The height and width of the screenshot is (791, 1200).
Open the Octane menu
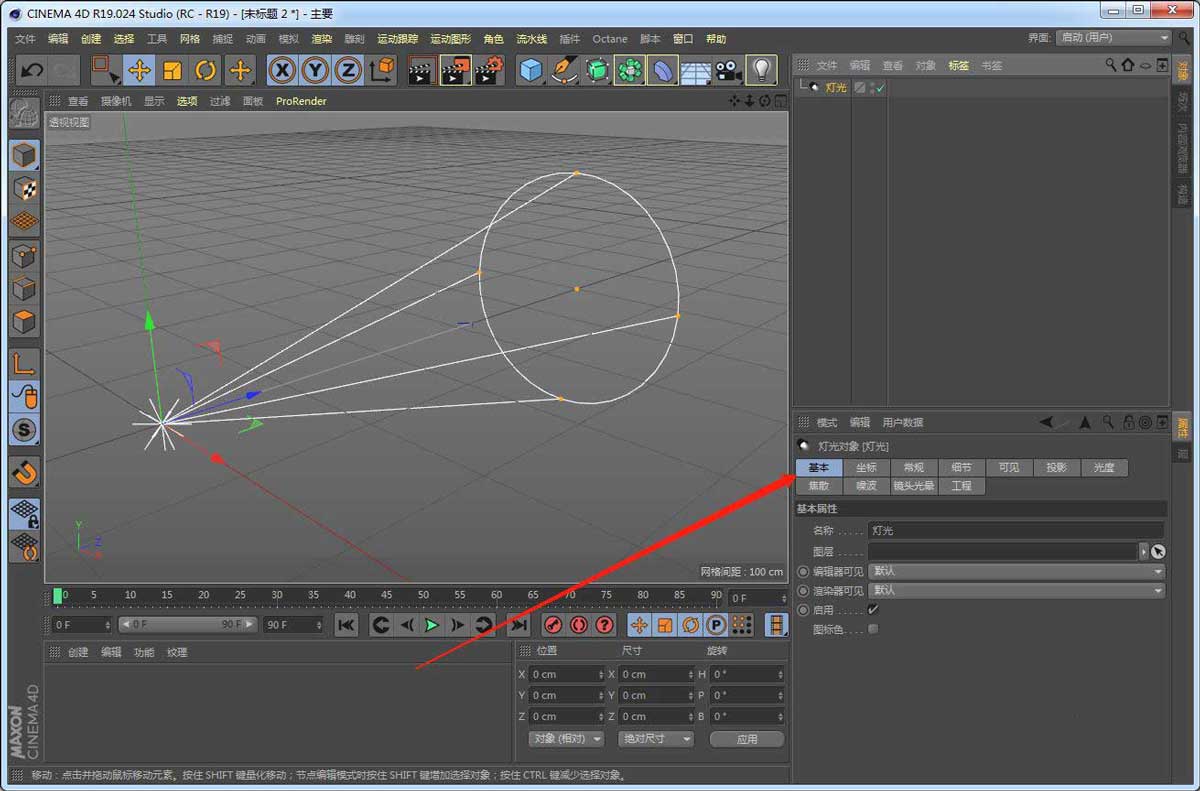(610, 39)
